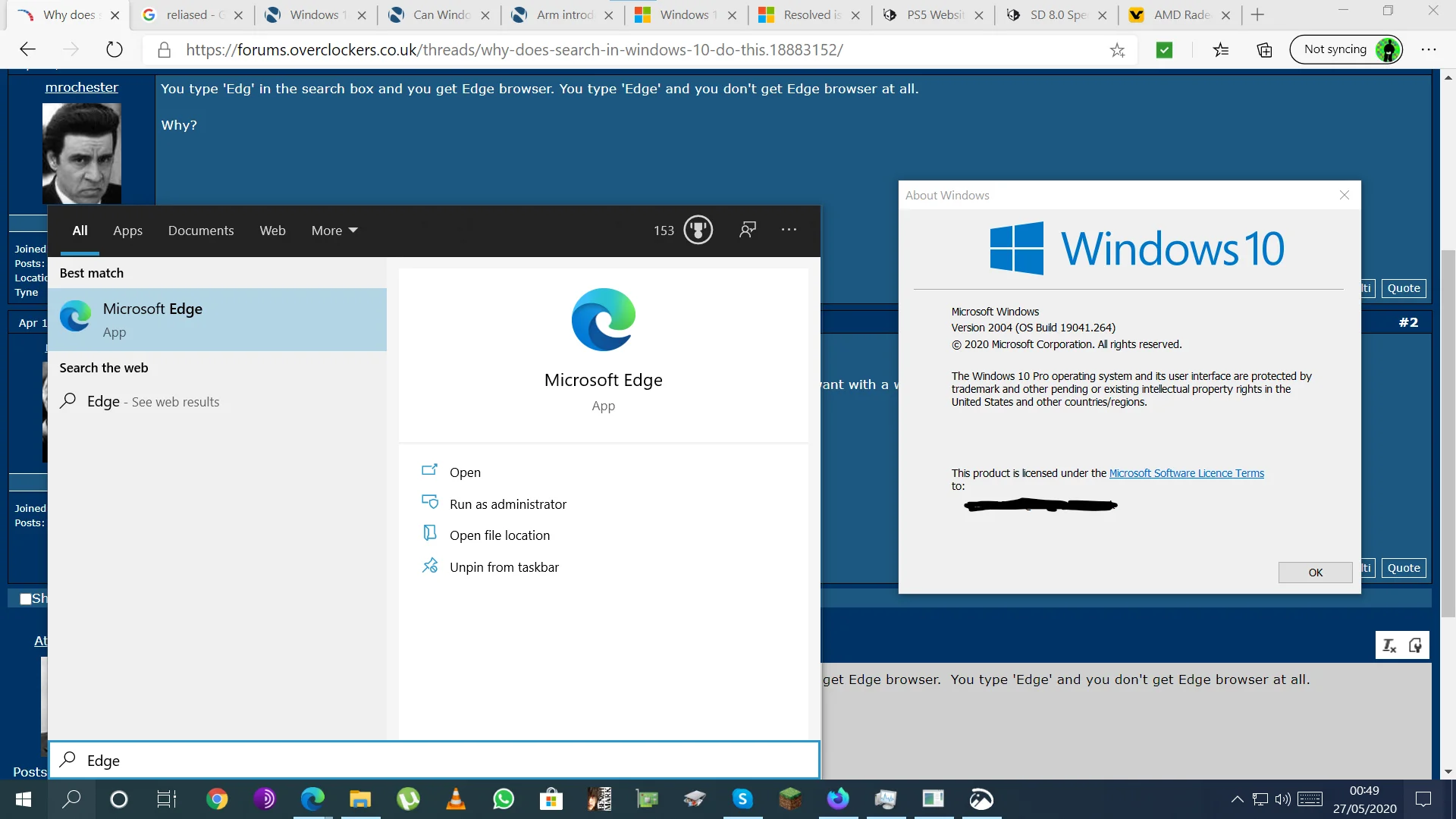Select the All search tab
This screenshot has width=1456, height=819.
[x=80, y=231]
